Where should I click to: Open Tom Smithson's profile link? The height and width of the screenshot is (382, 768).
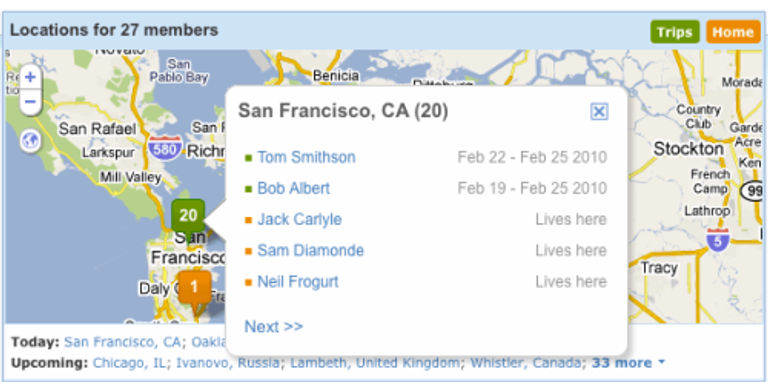tap(307, 157)
